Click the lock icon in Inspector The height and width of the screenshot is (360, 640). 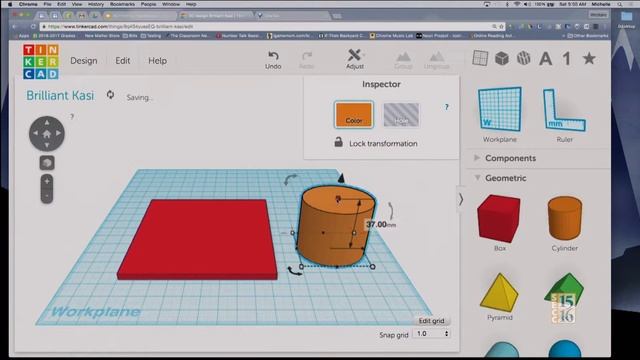[x=338, y=142]
